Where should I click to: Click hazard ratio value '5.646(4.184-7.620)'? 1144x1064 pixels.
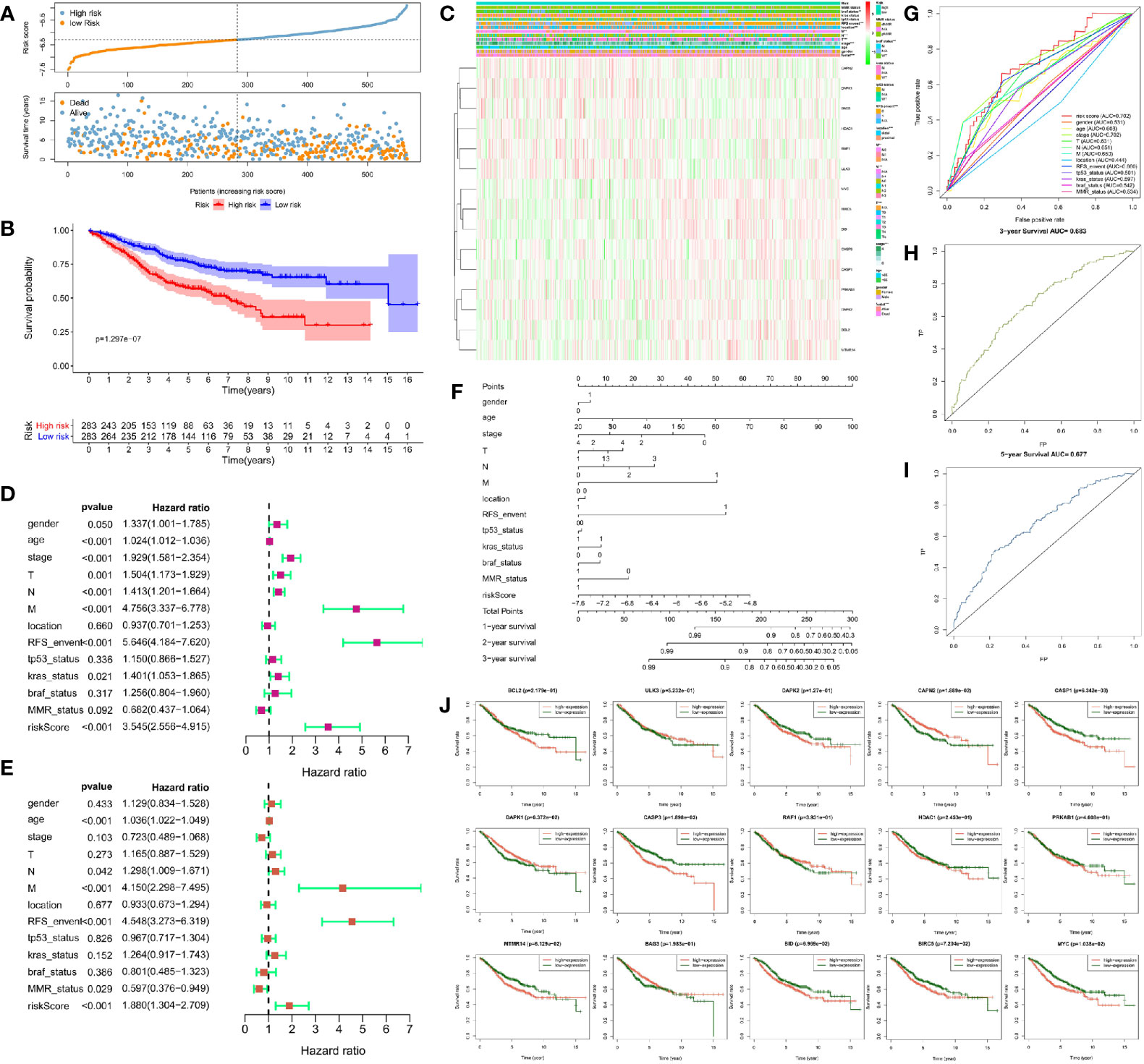166,642
